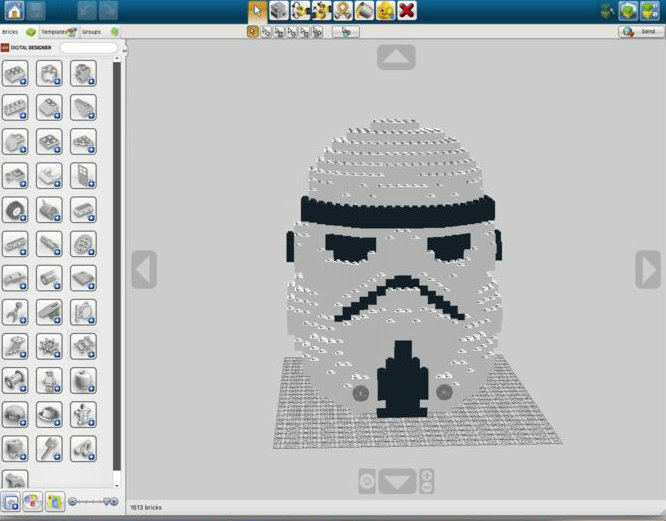The height and width of the screenshot is (521, 666).
Task: Activate the red X Delete tool
Action: point(406,11)
